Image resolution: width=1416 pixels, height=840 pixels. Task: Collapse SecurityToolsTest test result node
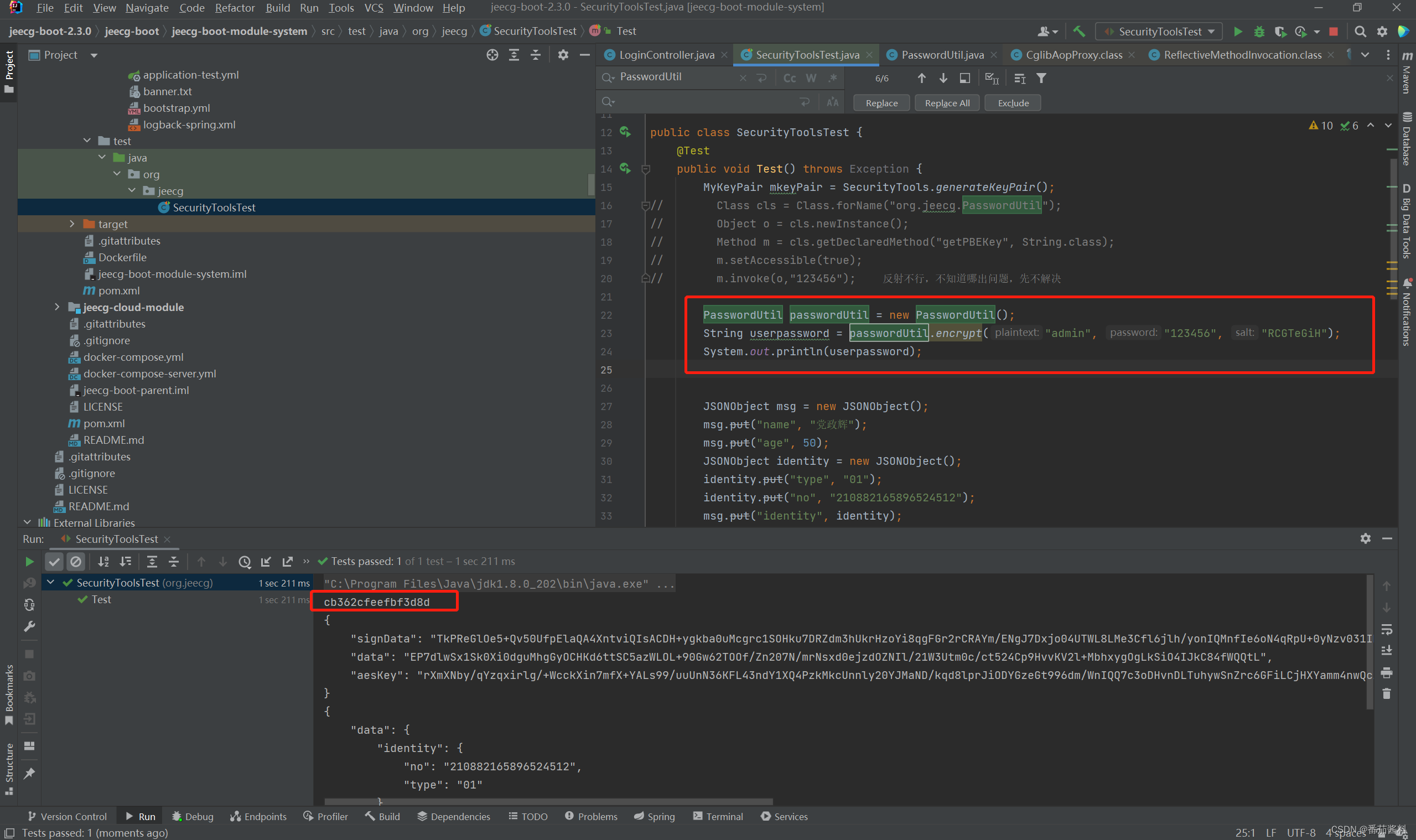coord(51,583)
